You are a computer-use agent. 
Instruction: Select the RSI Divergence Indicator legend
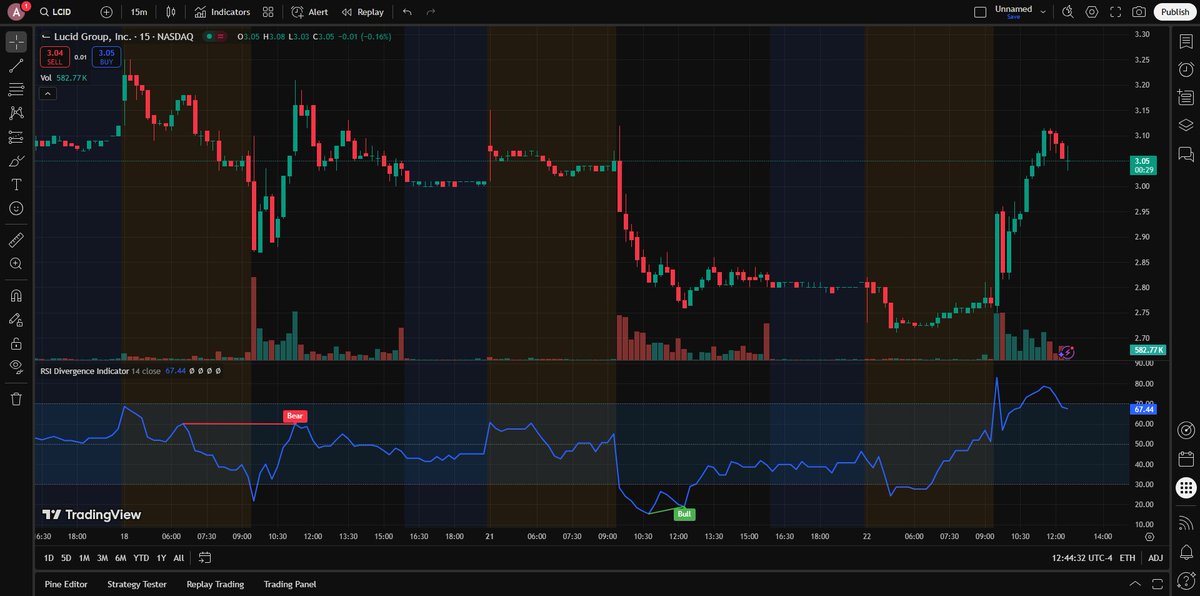85,371
